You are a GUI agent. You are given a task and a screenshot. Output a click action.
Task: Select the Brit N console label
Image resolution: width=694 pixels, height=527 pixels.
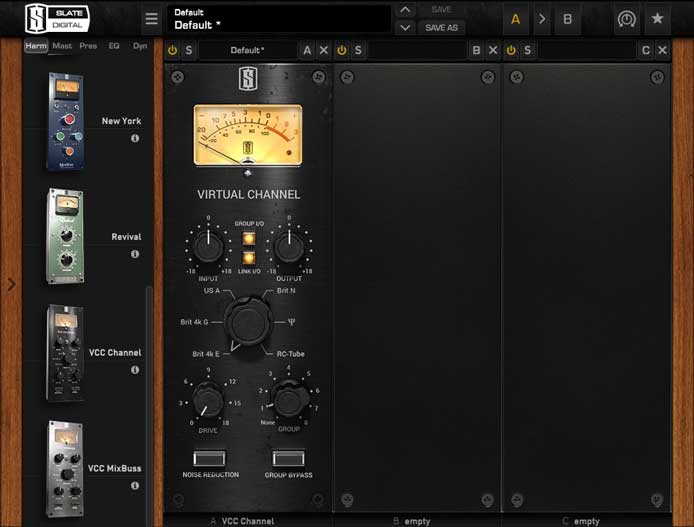point(286,291)
